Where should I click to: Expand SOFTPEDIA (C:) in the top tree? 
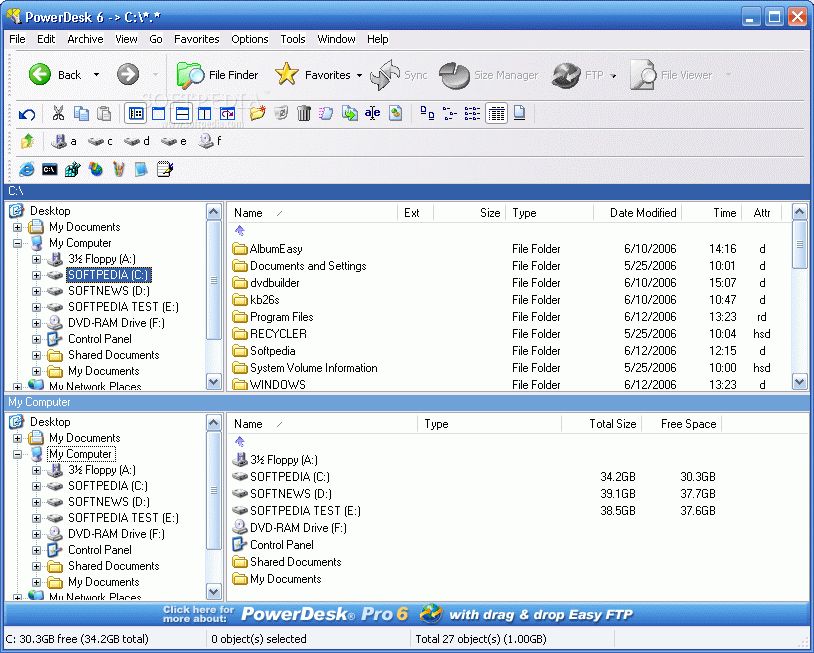tap(36, 275)
